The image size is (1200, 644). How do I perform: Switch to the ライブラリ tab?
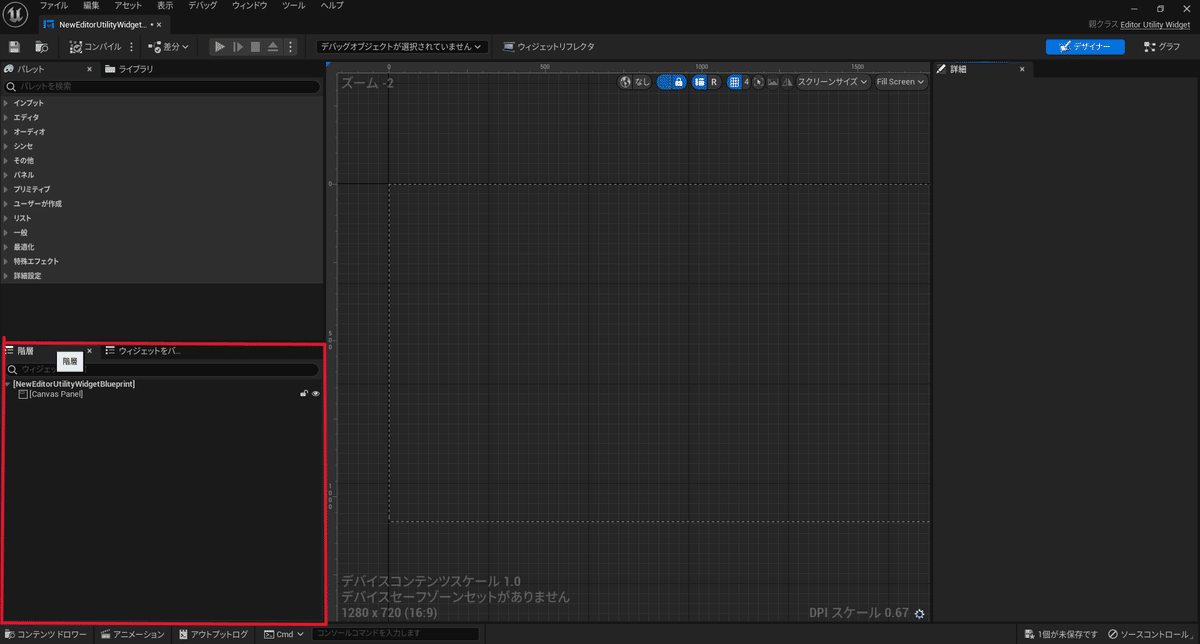134,68
